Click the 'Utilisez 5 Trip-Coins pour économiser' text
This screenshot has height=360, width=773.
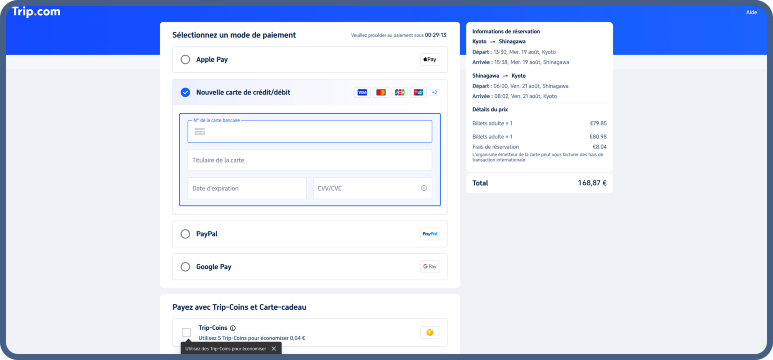251,338
